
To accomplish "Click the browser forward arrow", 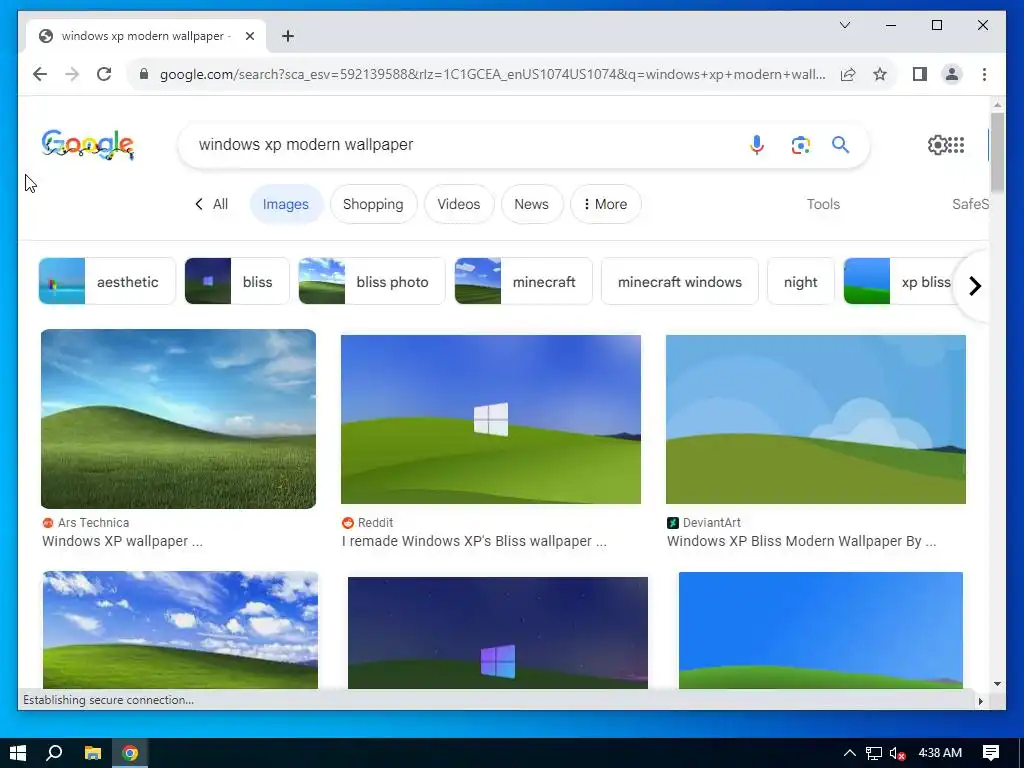I will pyautogui.click(x=72, y=74).
